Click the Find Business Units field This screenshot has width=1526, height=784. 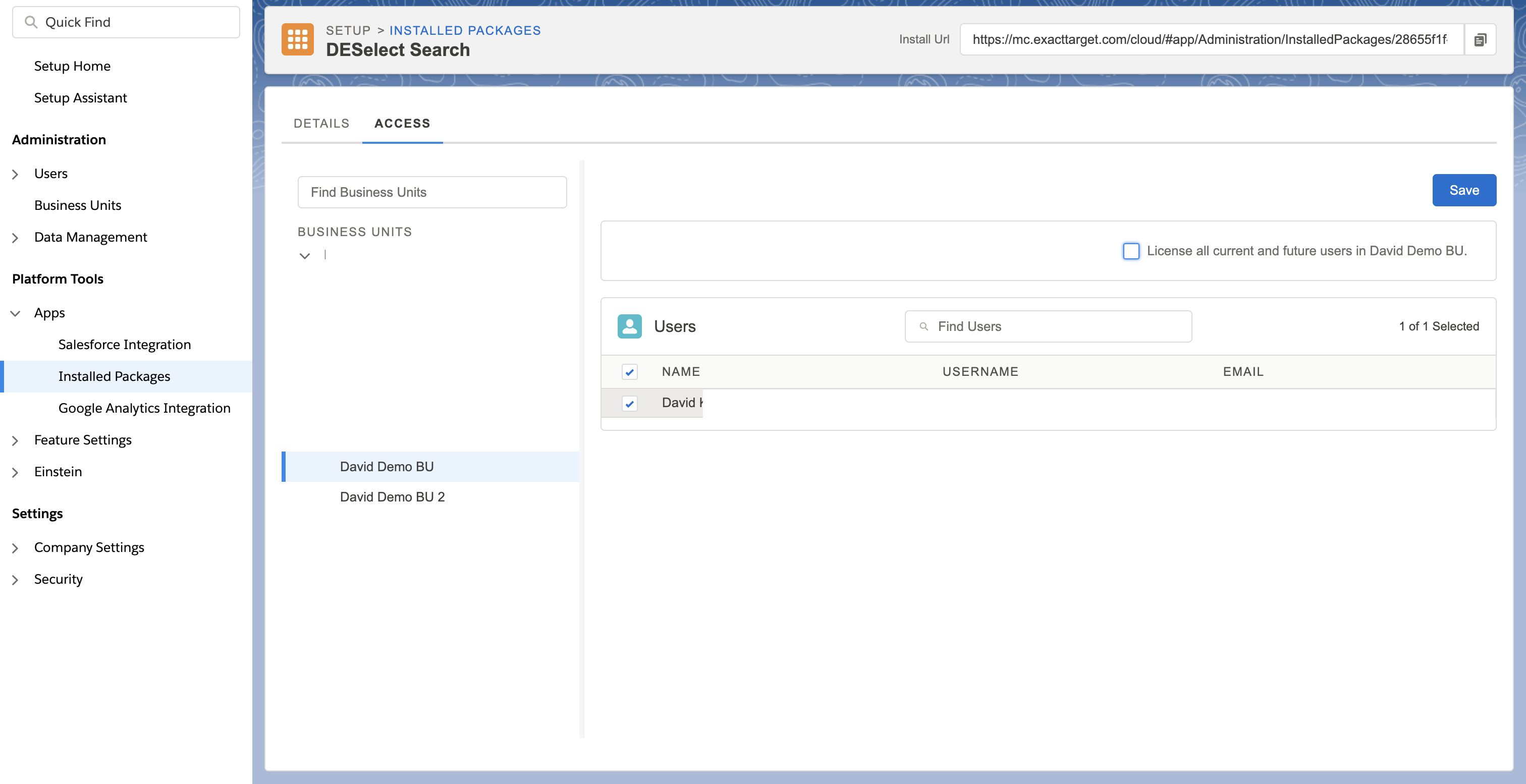(x=432, y=192)
